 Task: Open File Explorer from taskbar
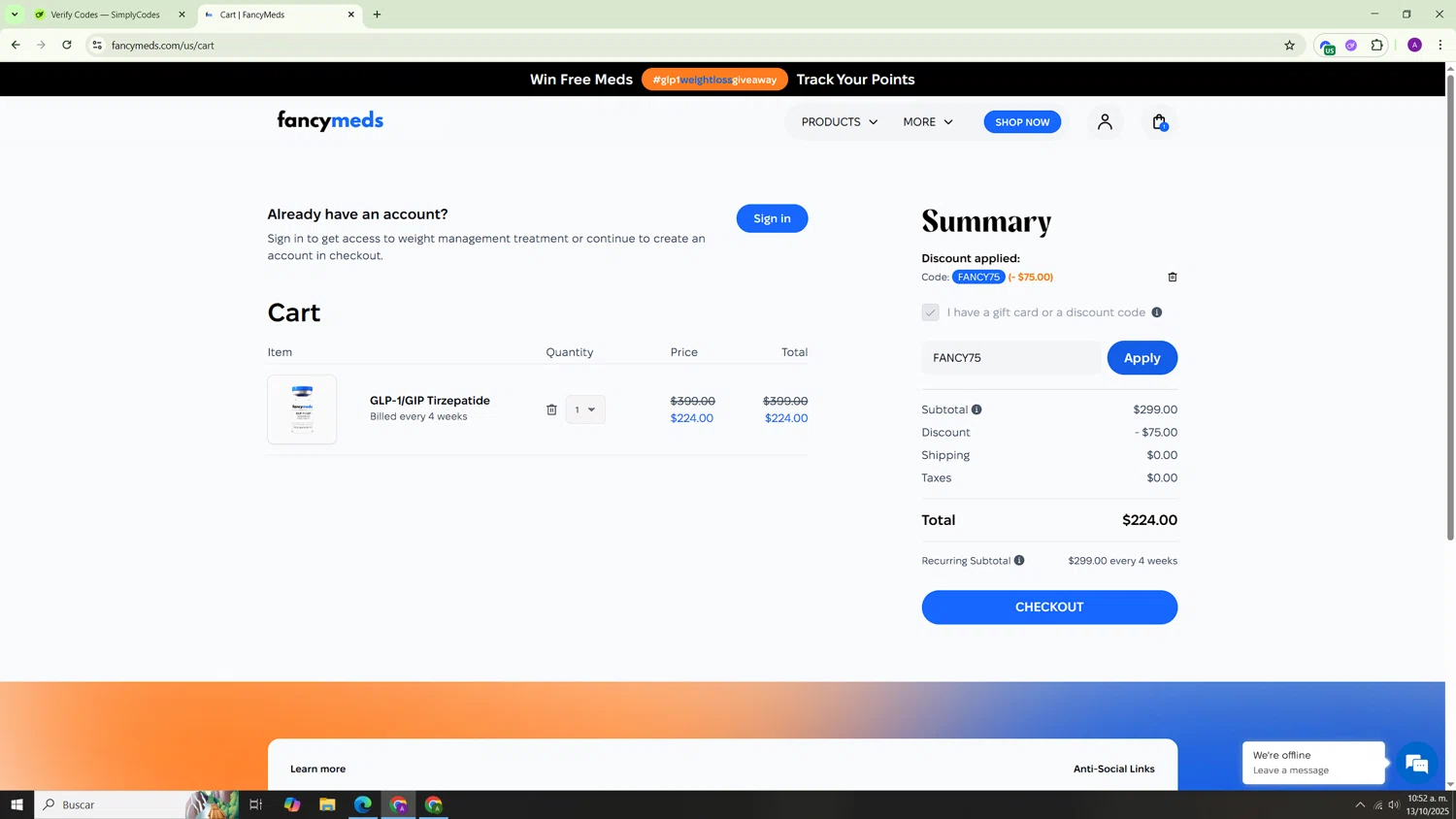(327, 804)
